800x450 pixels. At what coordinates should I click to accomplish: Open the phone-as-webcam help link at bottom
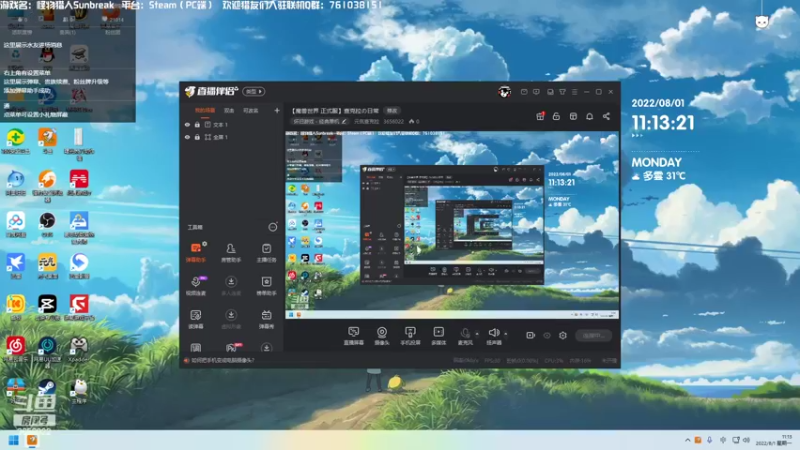pos(222,360)
